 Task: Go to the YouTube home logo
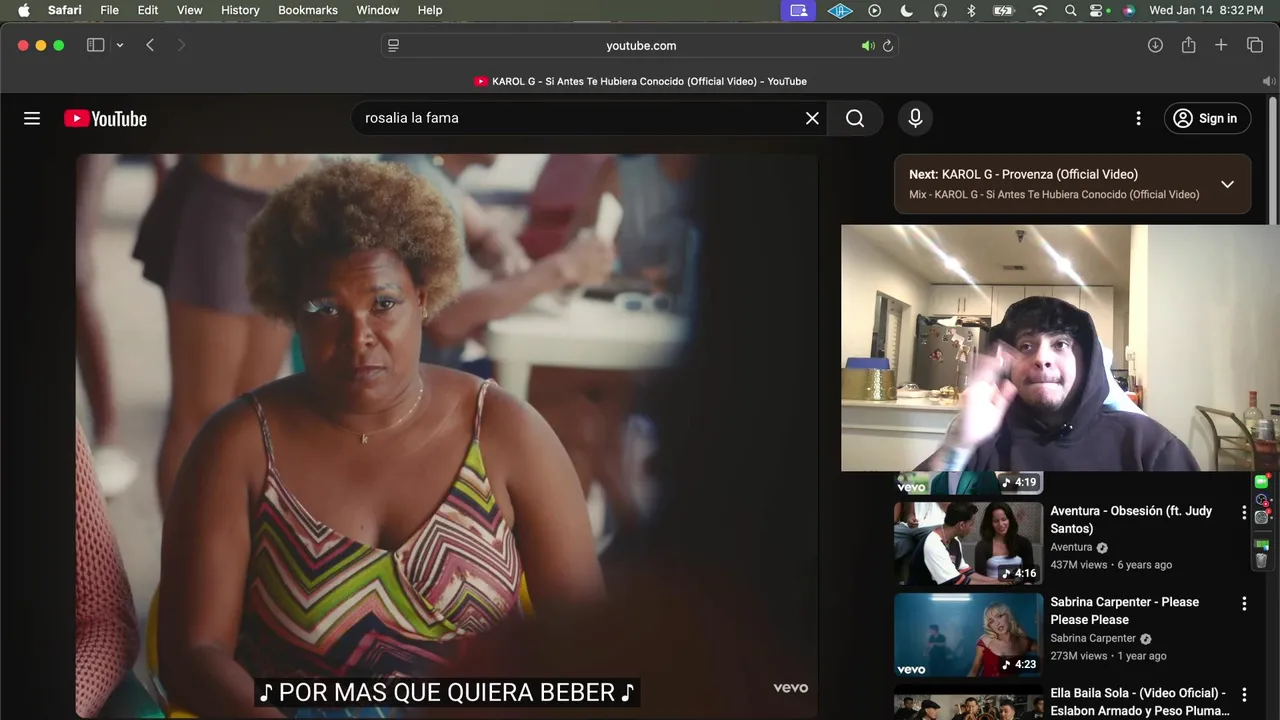click(105, 118)
